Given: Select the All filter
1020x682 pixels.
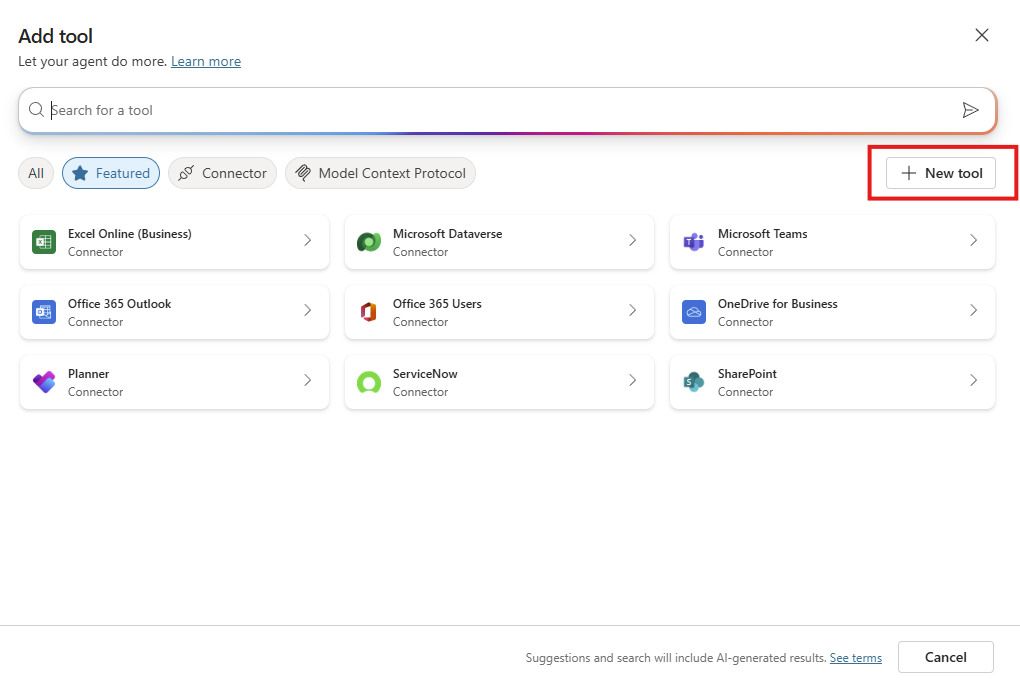Looking at the screenshot, I should coord(36,173).
